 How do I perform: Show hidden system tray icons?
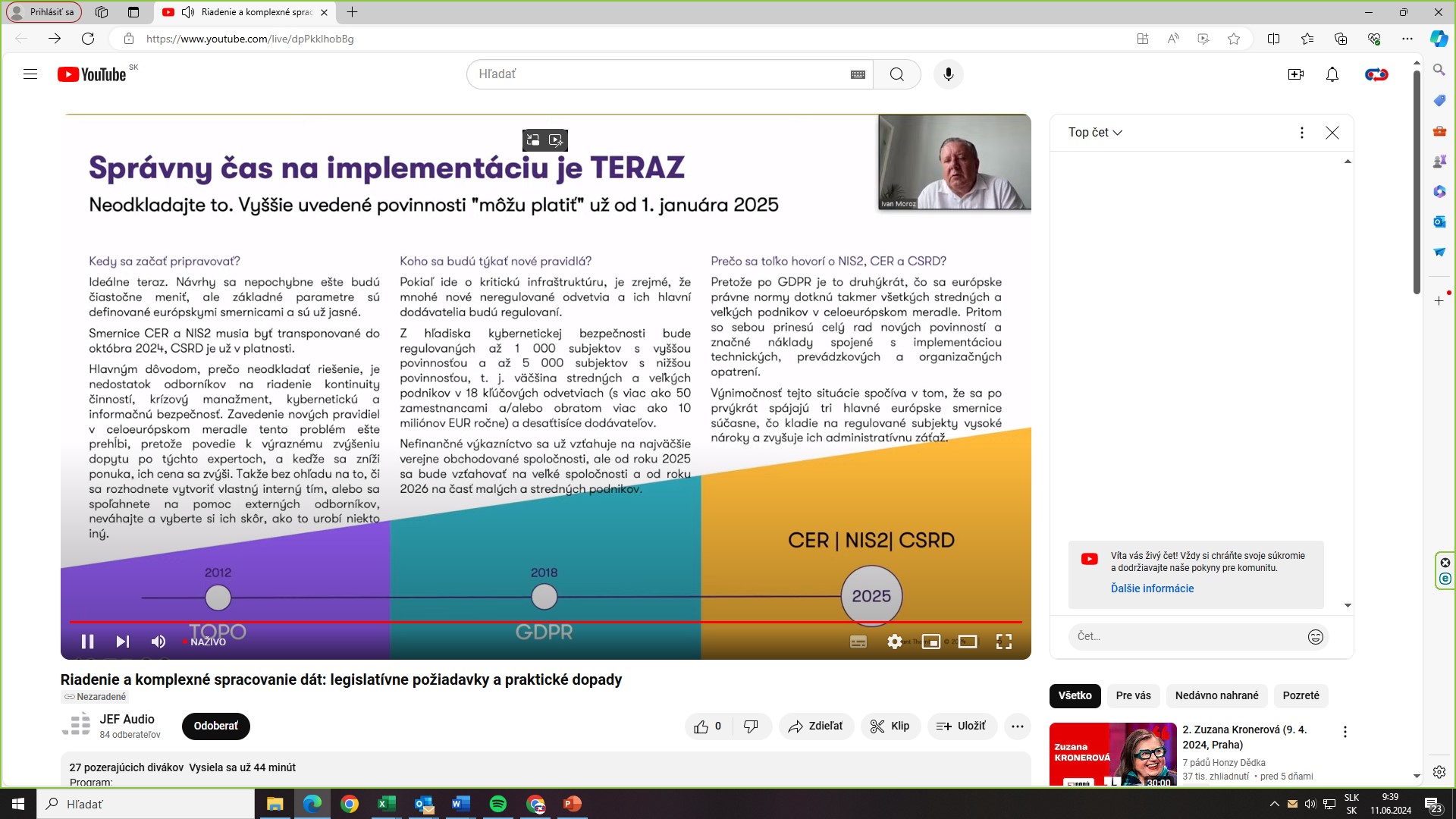pos(1274,804)
